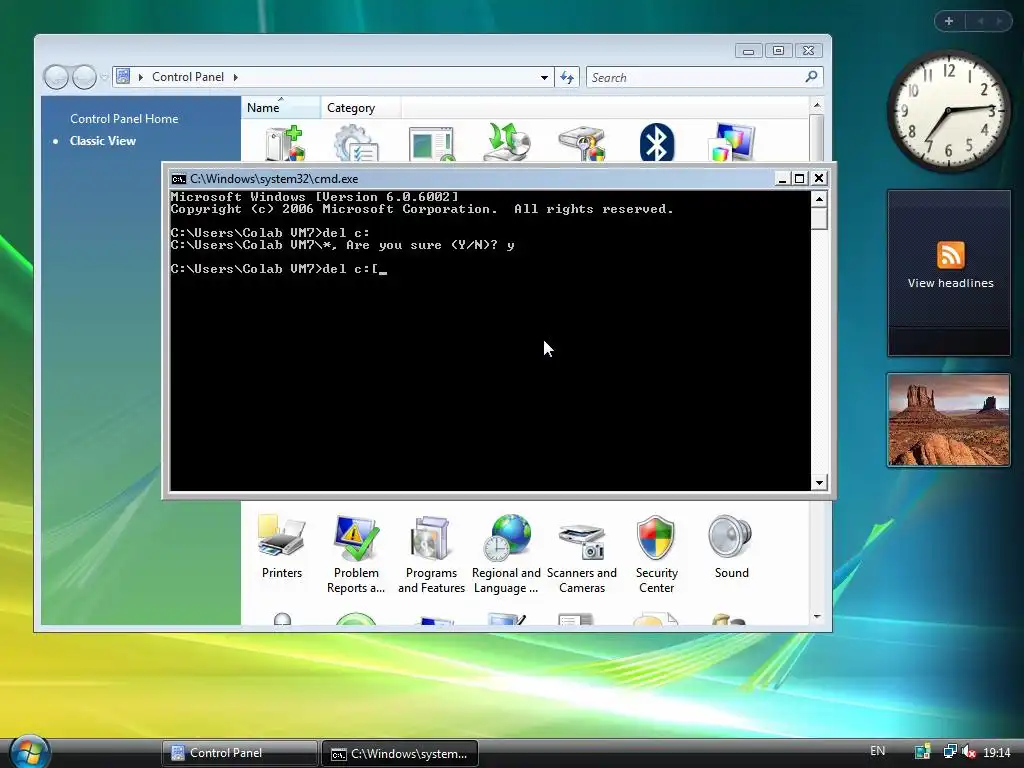Sort by the Category column header
Viewport: 1024px width, 768px height.
[360, 108]
